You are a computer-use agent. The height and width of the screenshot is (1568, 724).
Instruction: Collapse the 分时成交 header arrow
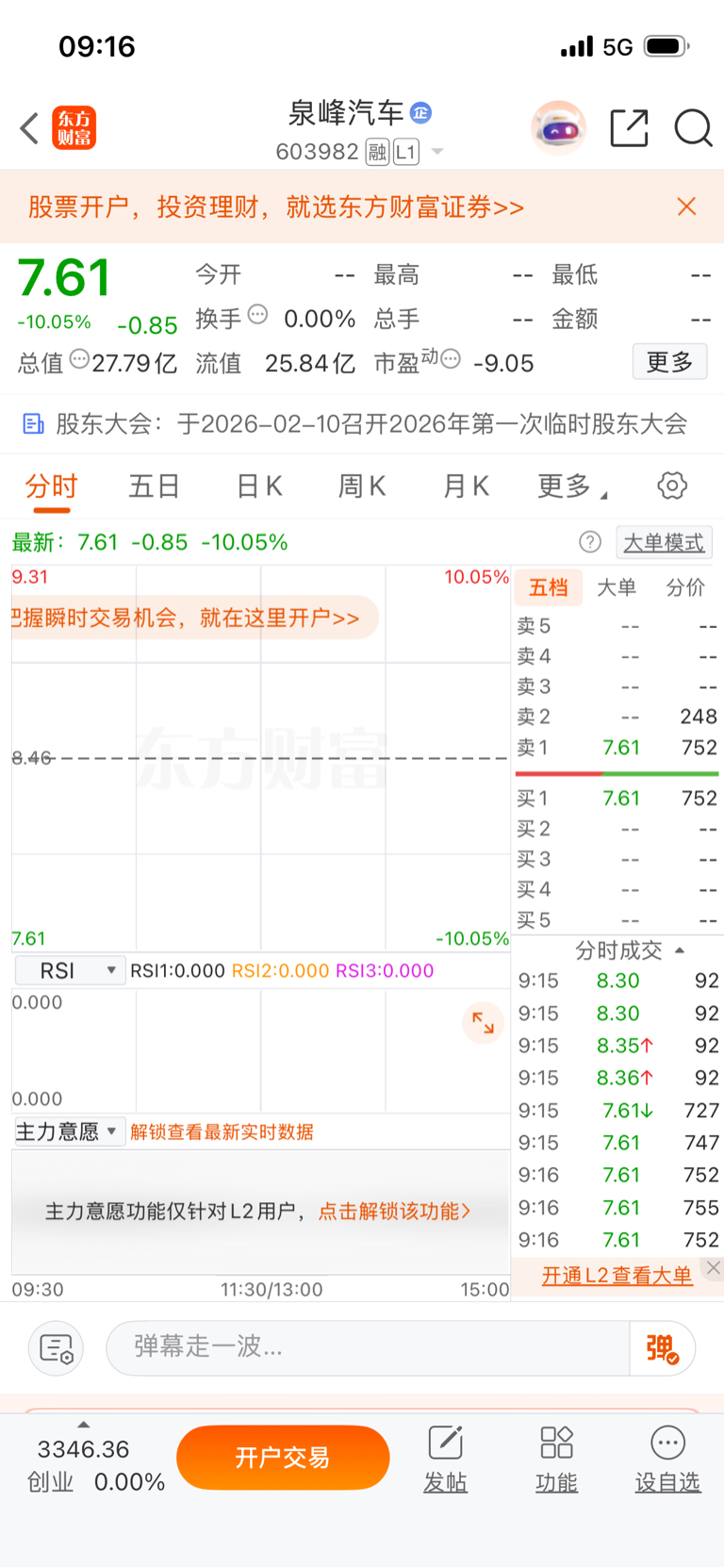[680, 950]
